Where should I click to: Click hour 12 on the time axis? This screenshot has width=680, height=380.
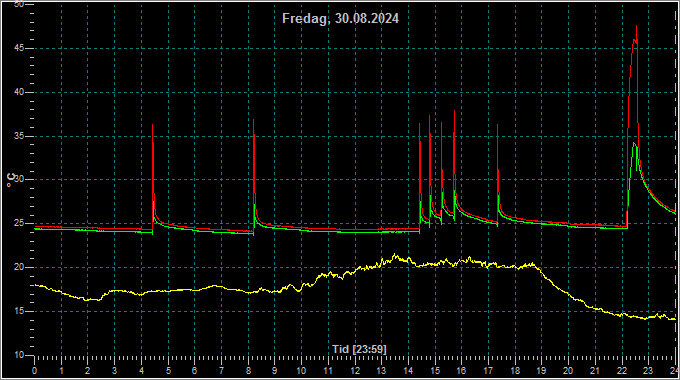[355, 371]
